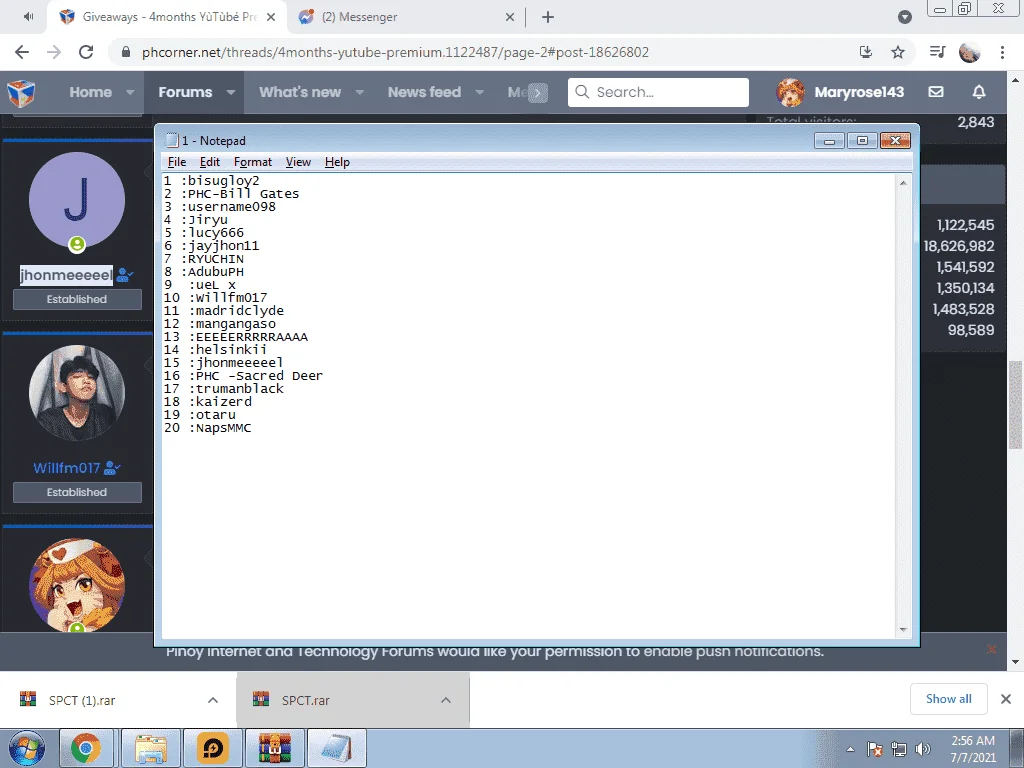Click the forum Search input field
Image resolution: width=1024 pixels, height=768 pixels.
[x=658, y=92]
